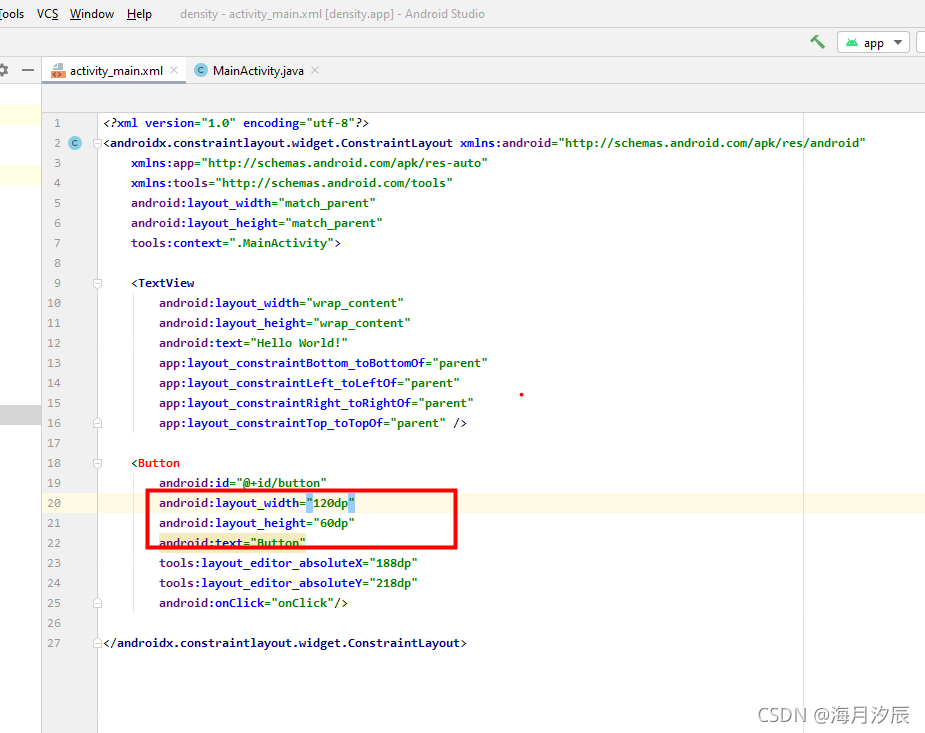This screenshot has height=733, width=925.
Task: Click the xmlns:app namespace declaration
Action: (309, 163)
